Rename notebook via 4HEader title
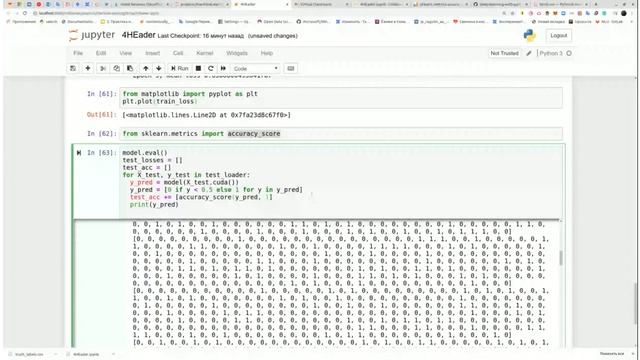This screenshot has width=640, height=360. click(x=138, y=35)
